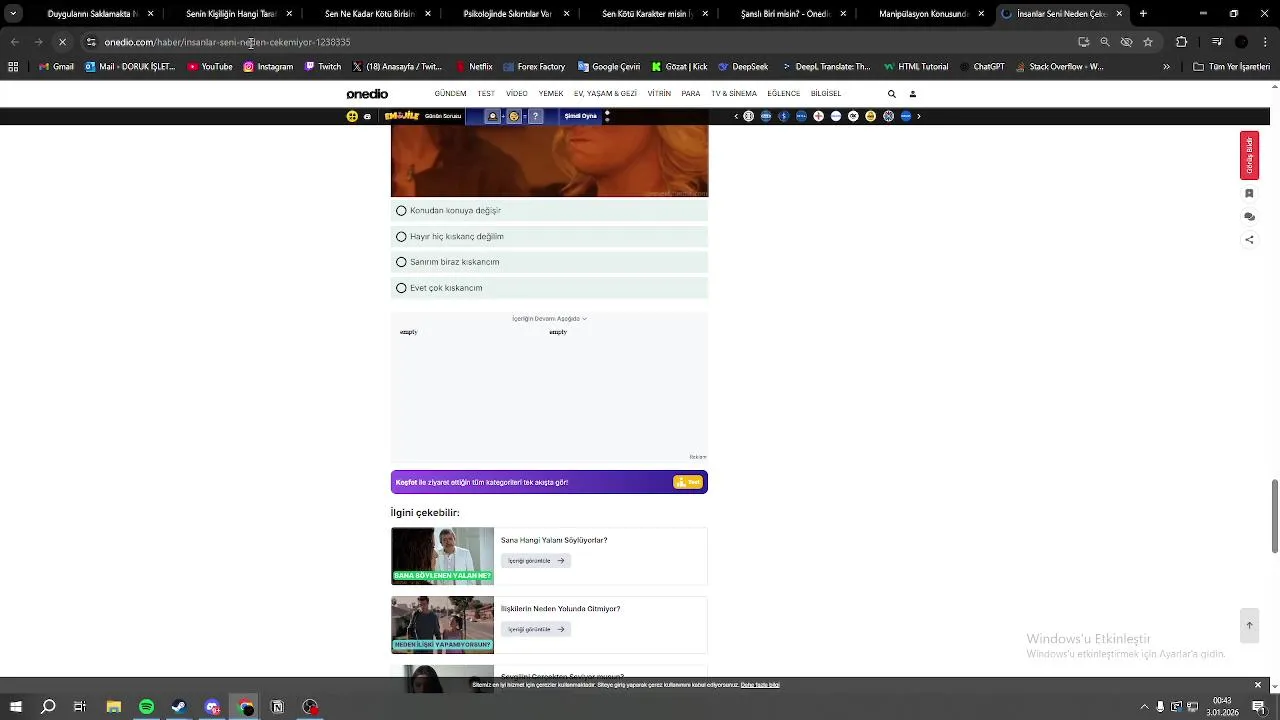
Task: Click 'İçeriği görüntüle' for Sana Hangi Yalanı Söylüyorlar
Action: click(535, 561)
